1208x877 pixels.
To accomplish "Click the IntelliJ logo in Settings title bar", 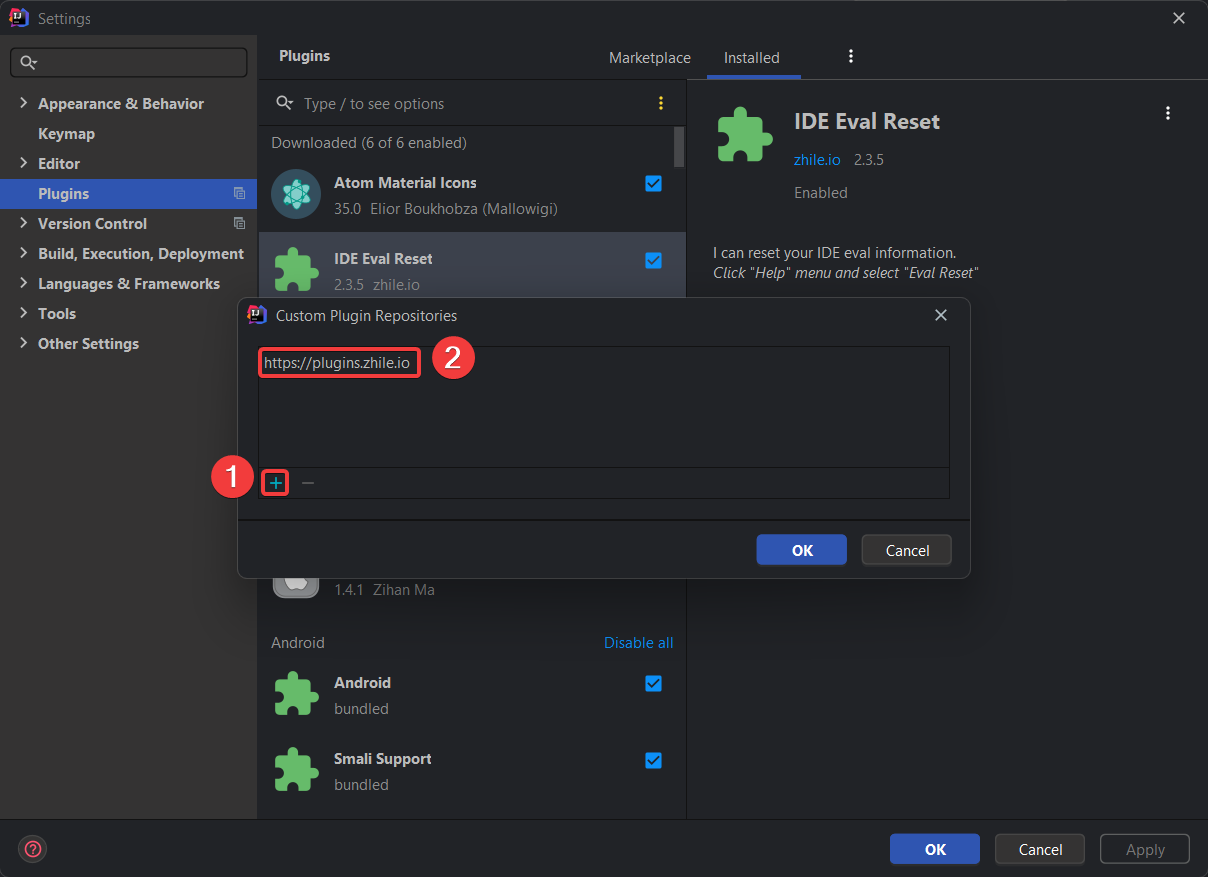I will pos(18,18).
